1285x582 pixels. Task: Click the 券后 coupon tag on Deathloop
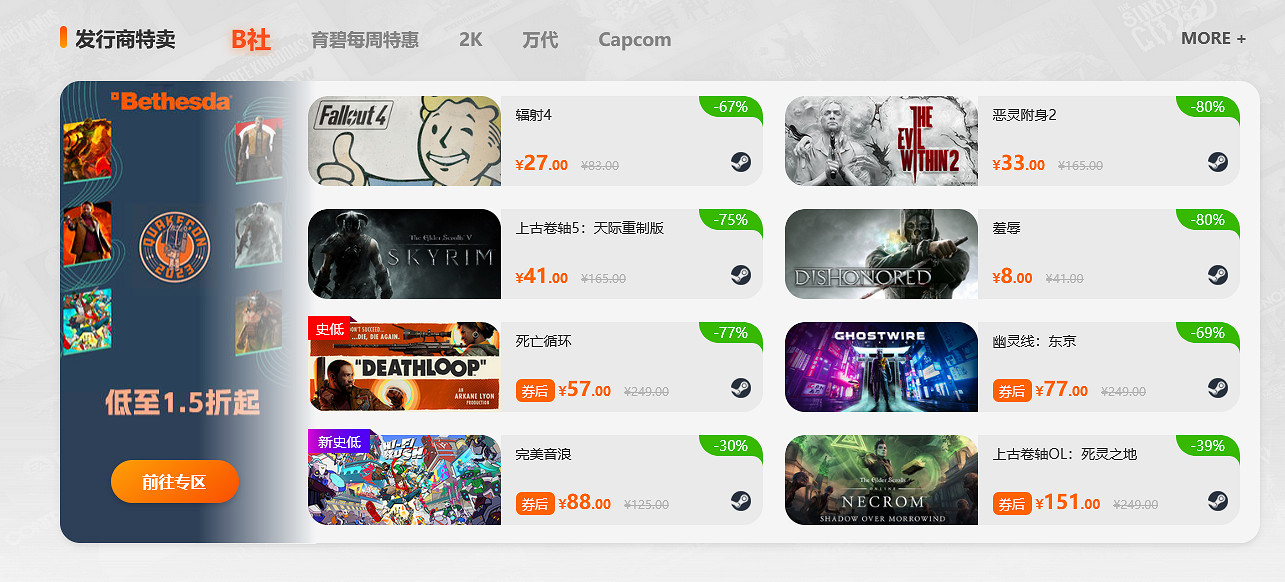(x=535, y=391)
